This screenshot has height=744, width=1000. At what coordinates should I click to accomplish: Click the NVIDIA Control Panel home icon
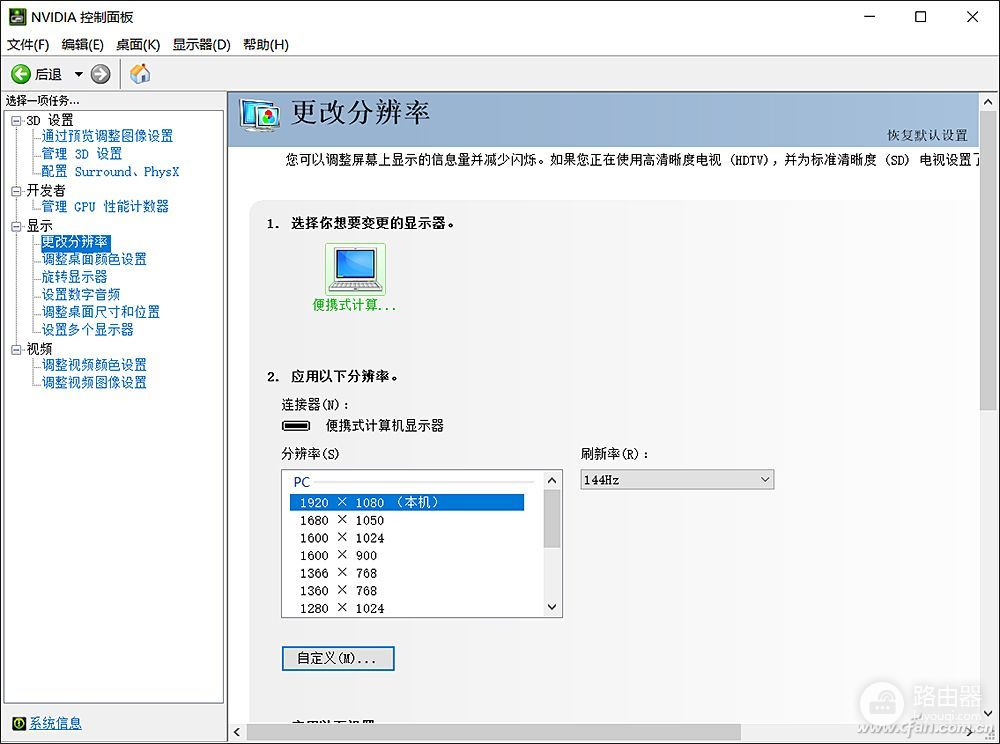pyautogui.click(x=139, y=73)
